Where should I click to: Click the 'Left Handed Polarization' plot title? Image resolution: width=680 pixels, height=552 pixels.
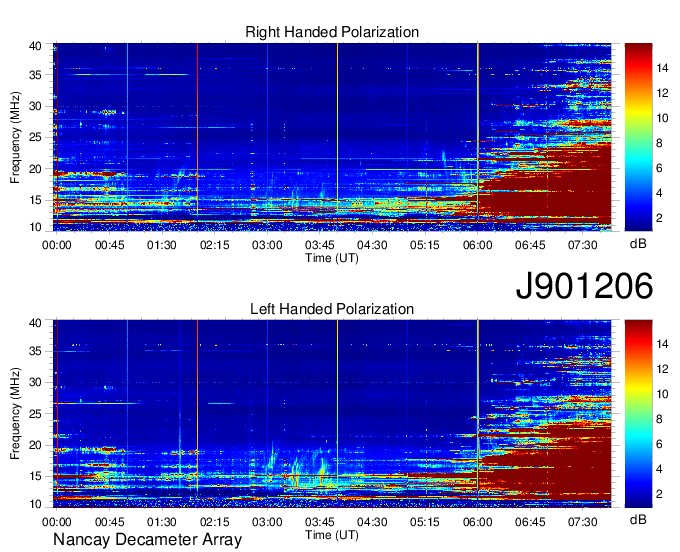(x=332, y=309)
